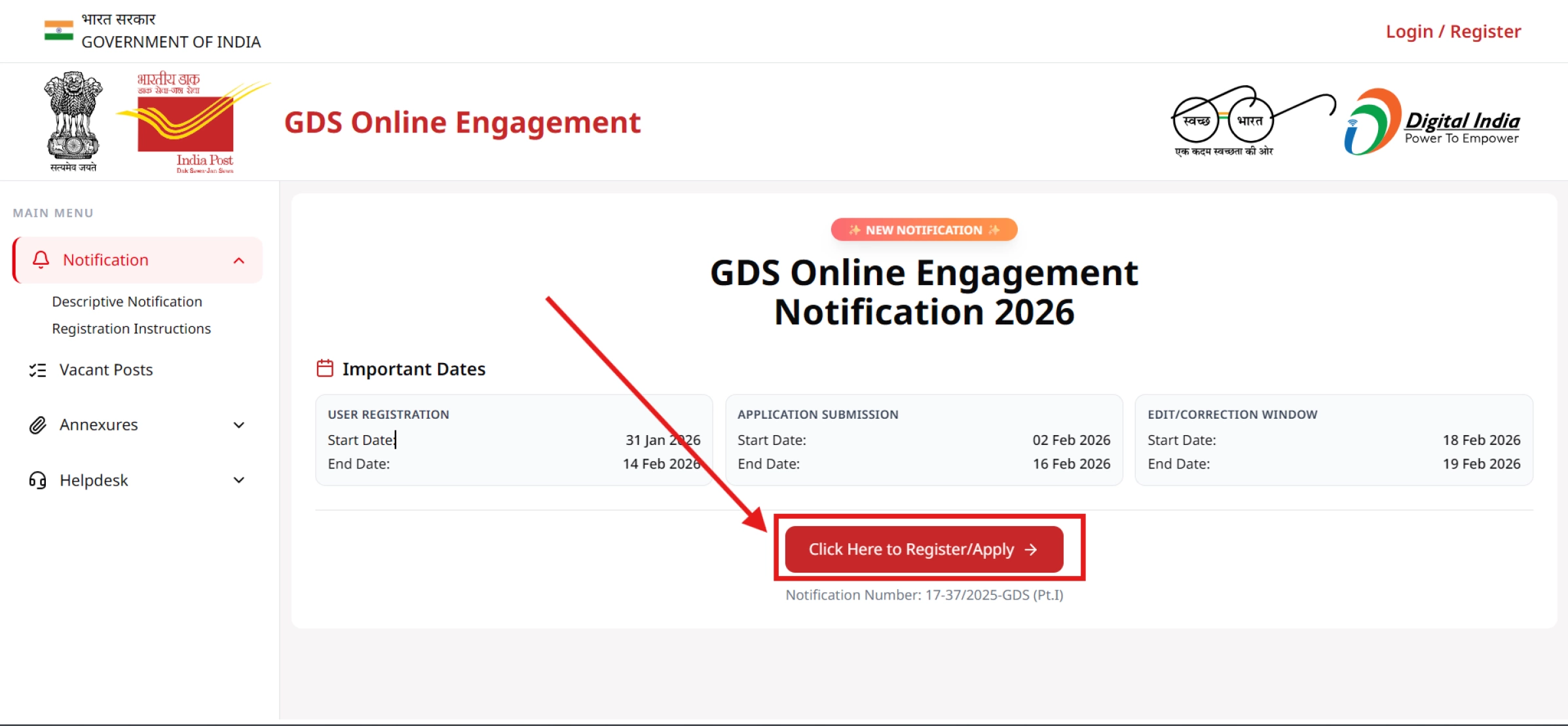Expand the Helpdesk section
The height and width of the screenshot is (726, 1568).
[x=238, y=480]
